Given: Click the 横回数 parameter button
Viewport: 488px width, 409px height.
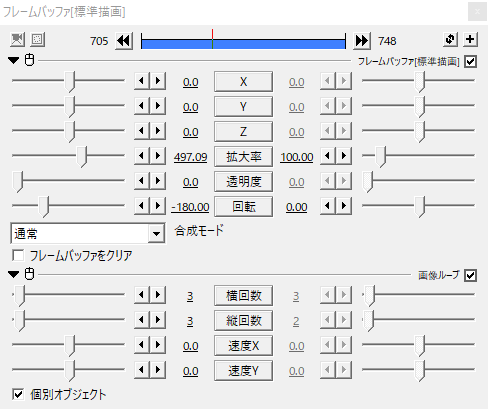Looking at the screenshot, I should click(x=243, y=296).
